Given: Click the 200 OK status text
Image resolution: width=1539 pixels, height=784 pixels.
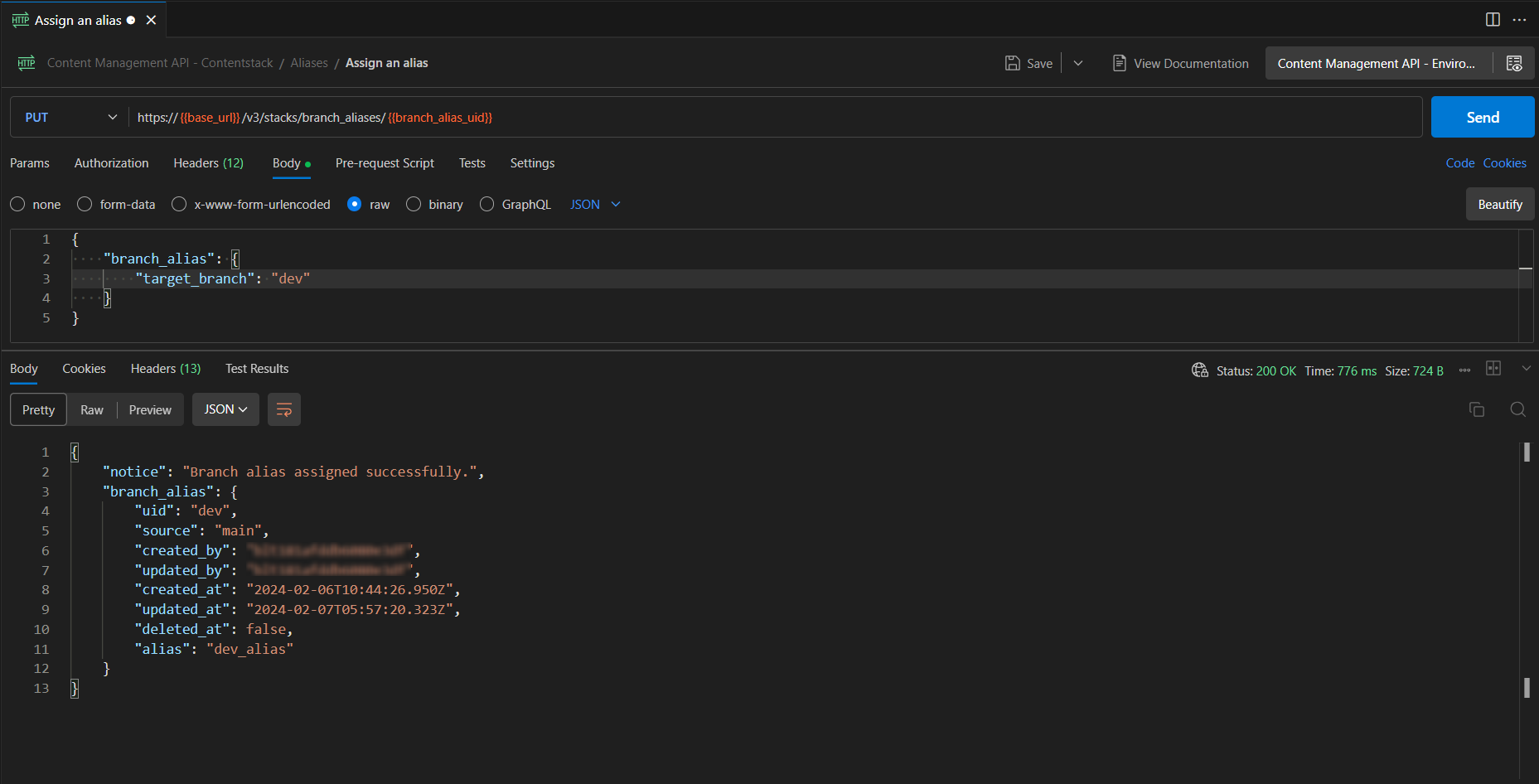Looking at the screenshot, I should (x=1276, y=371).
